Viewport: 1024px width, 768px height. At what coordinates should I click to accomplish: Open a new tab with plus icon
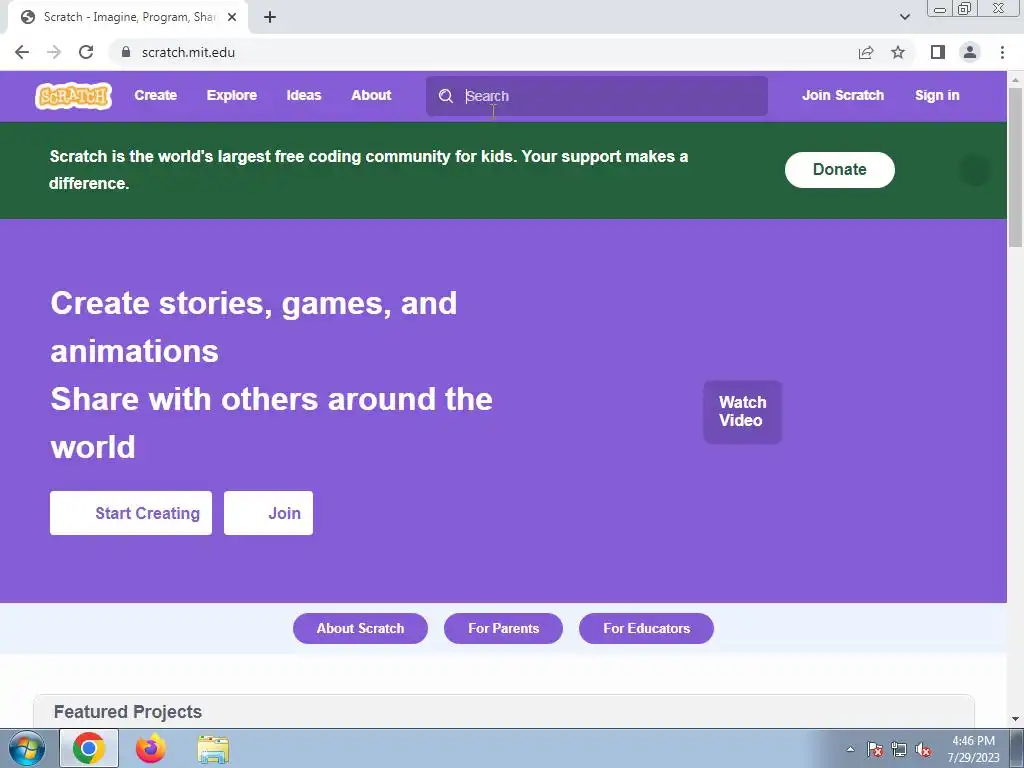click(x=270, y=18)
